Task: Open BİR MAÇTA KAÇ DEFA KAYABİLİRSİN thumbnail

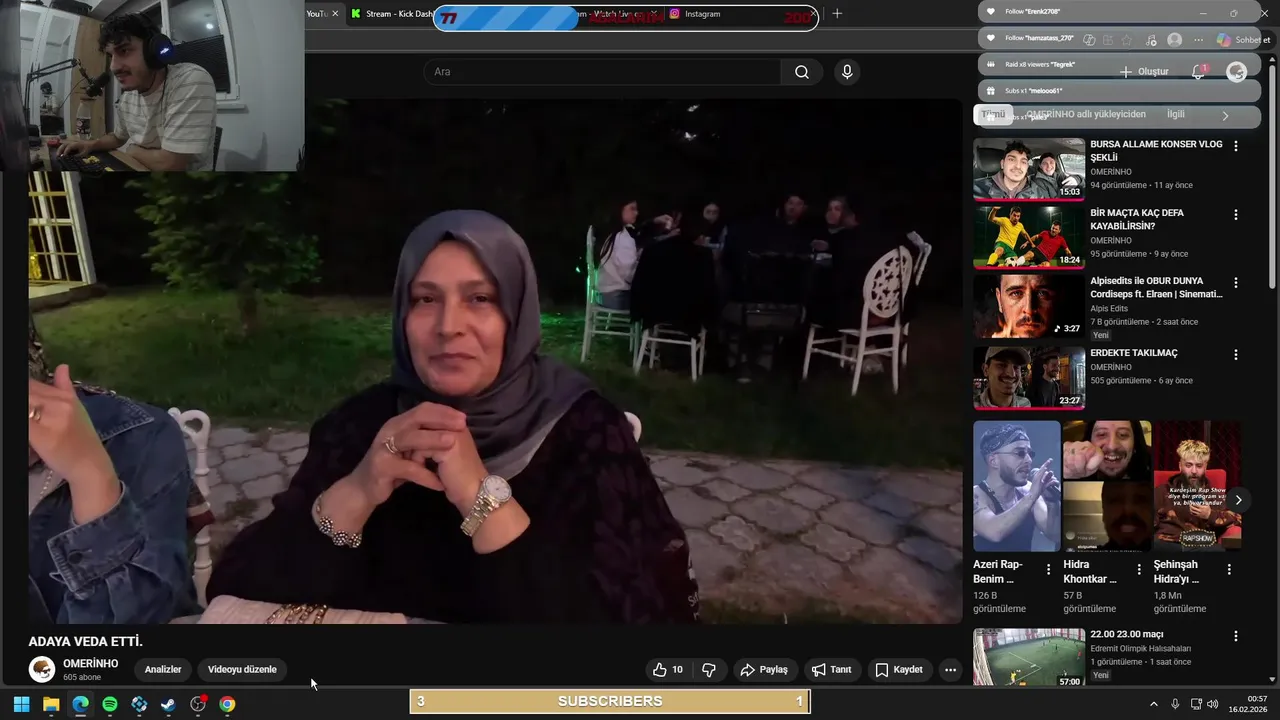Action: point(1029,238)
